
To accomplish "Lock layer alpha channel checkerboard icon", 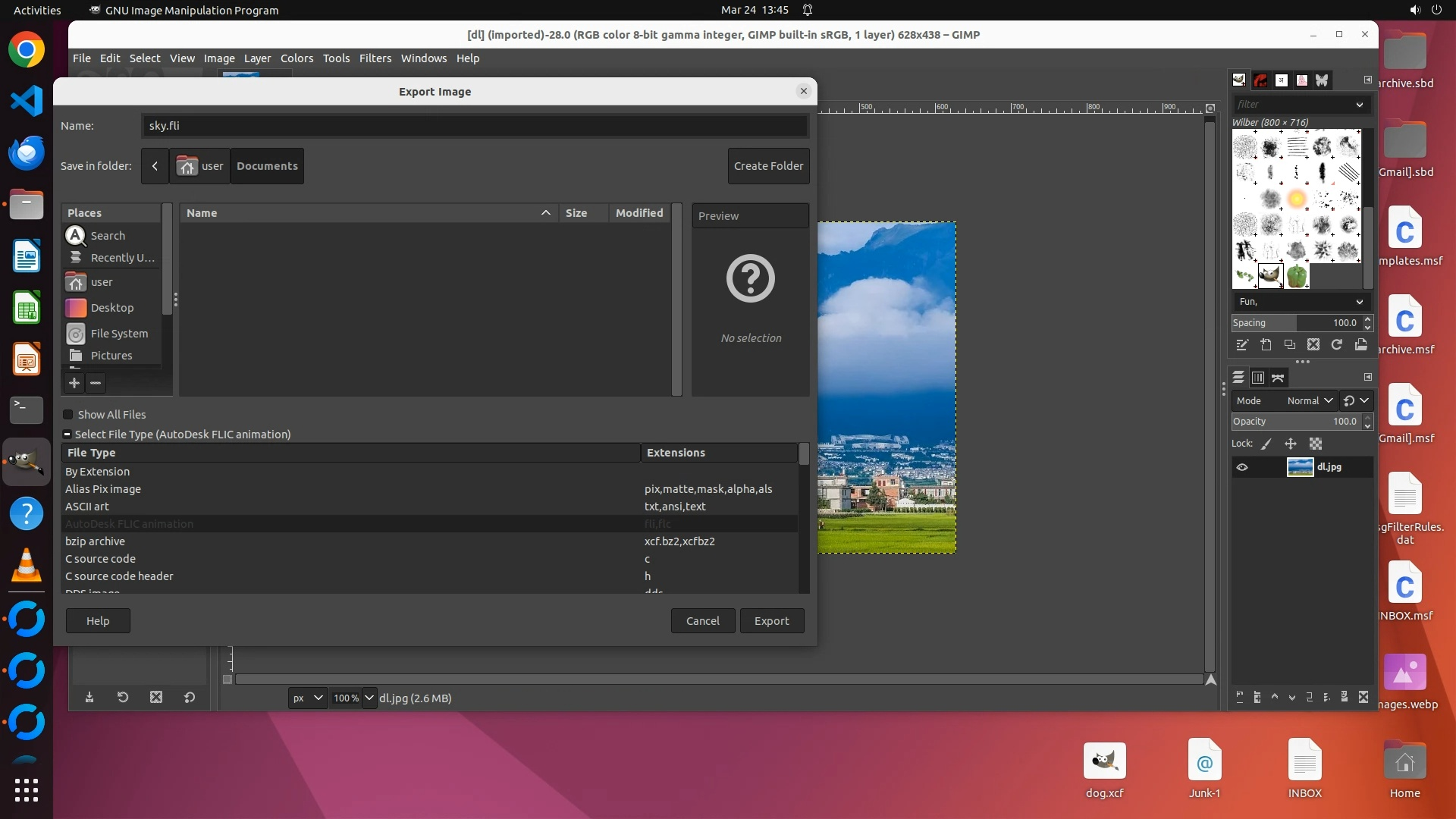I will pos(1316,444).
